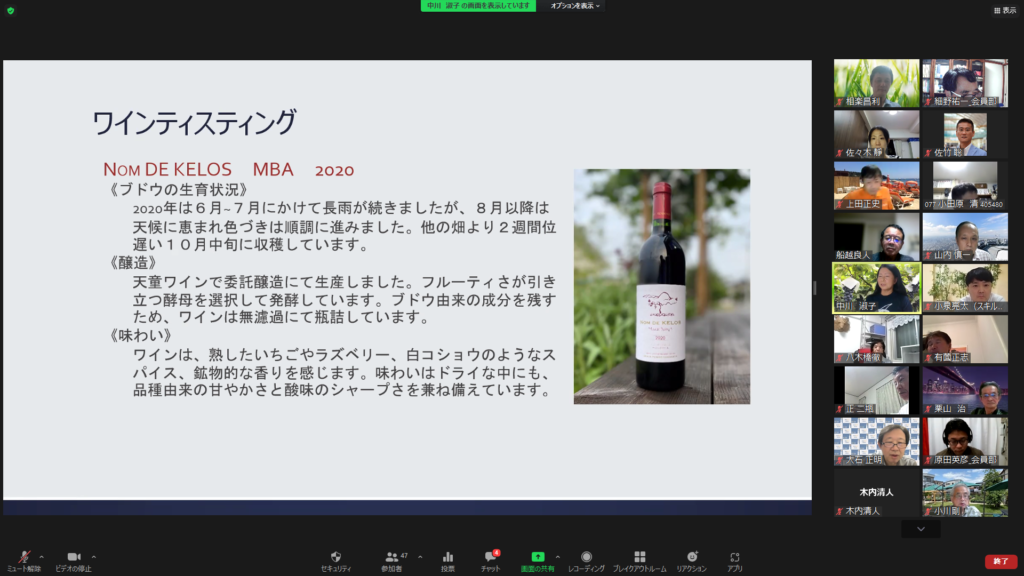
Task: Click the 《ブドウの生育状況》 heading
Action: coord(178,190)
